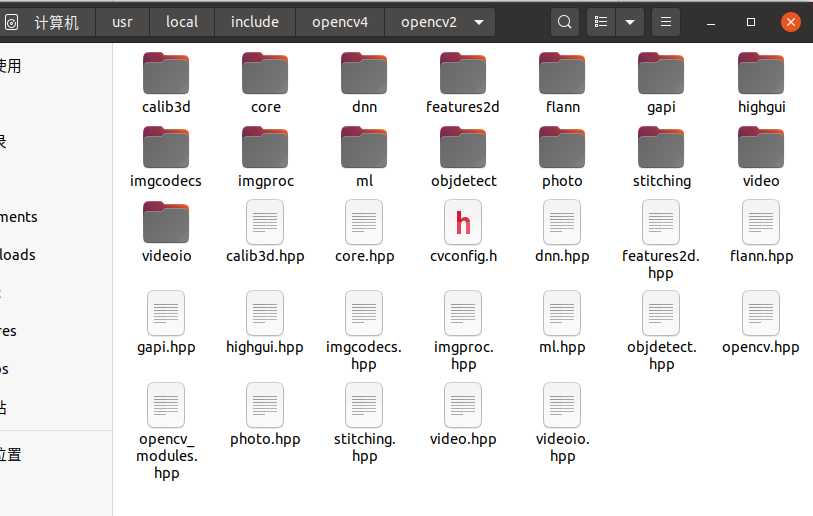The height and width of the screenshot is (516, 813).
Task: Expand the view options dropdown arrow
Action: [630, 22]
